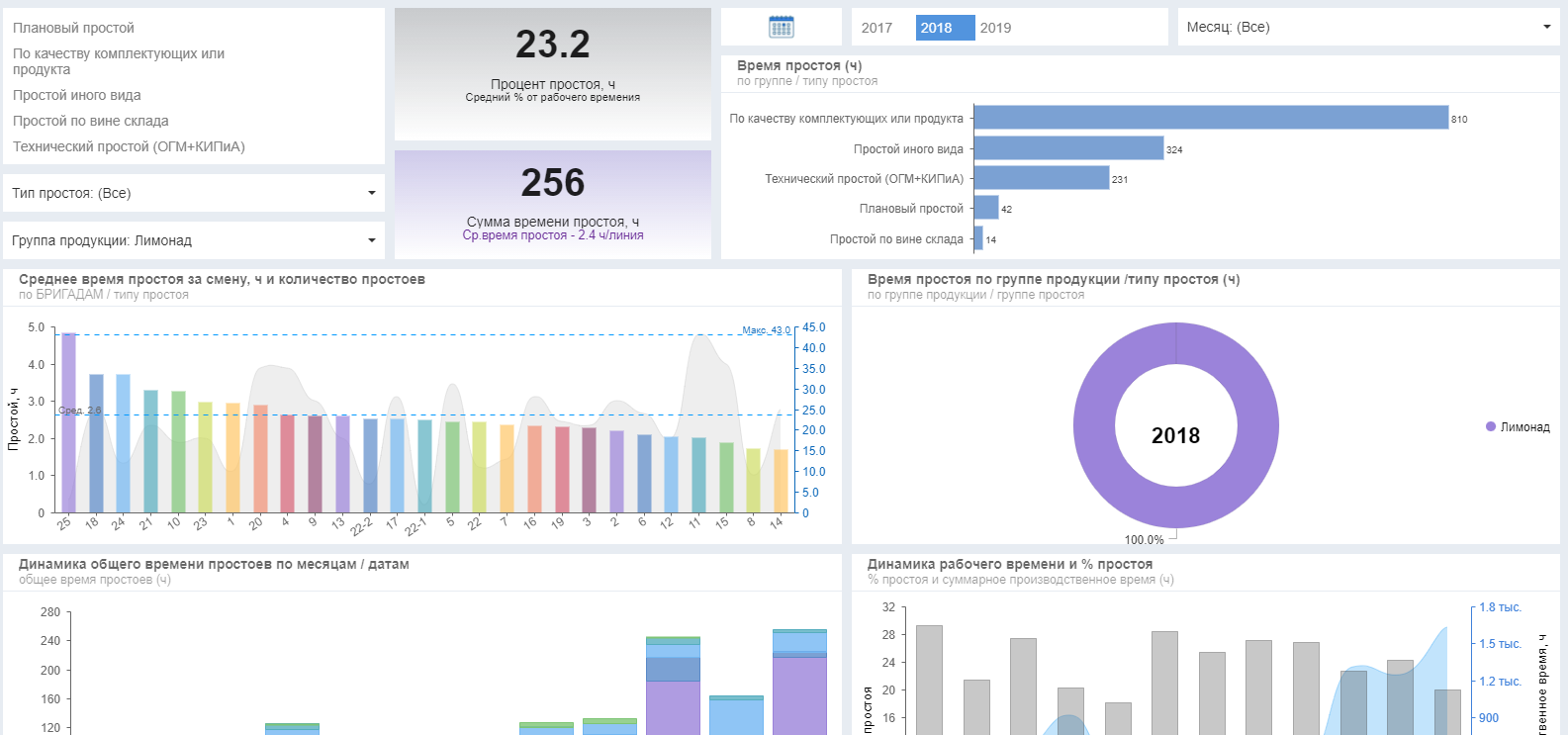Click the '2018' donut center label

pyautogui.click(x=1175, y=435)
